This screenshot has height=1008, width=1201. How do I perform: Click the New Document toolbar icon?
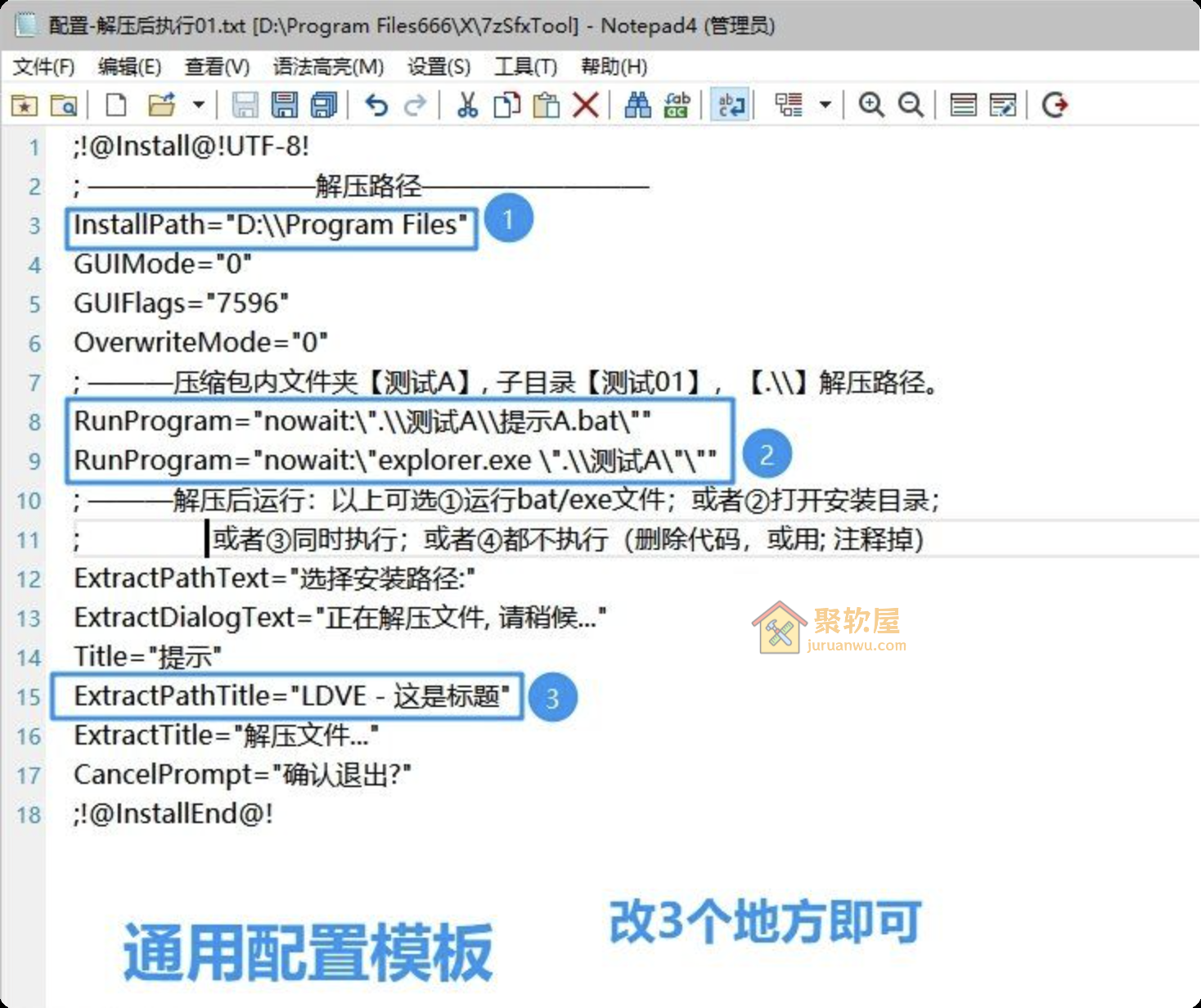115,105
